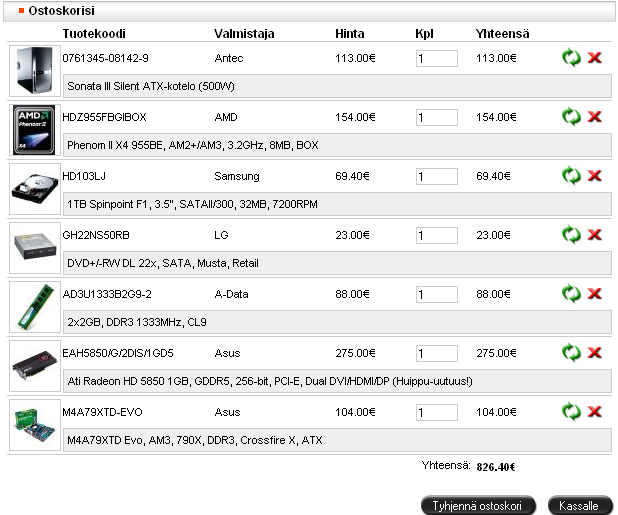Click manufacturer name Samsung
Viewport: 618px width, 515px height.
pyautogui.click(x=237, y=177)
